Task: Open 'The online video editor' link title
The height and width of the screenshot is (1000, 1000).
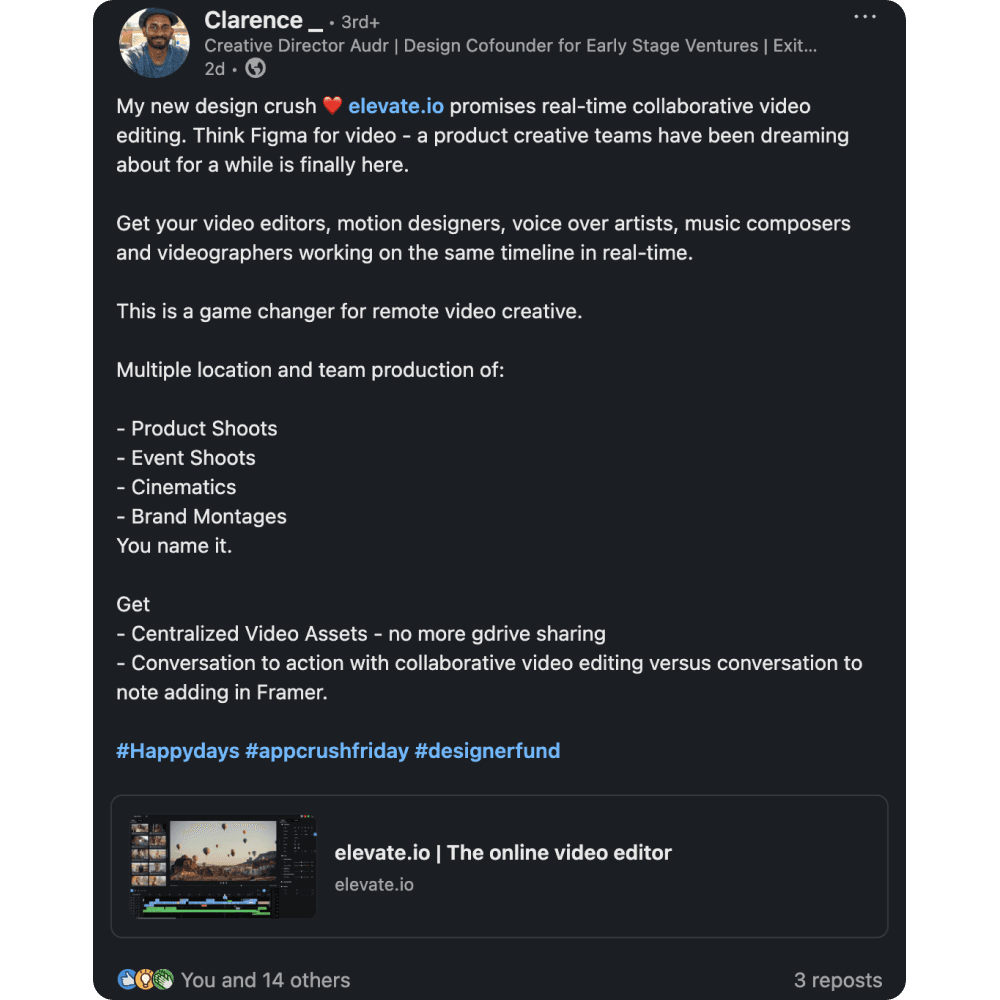Action: [x=503, y=853]
